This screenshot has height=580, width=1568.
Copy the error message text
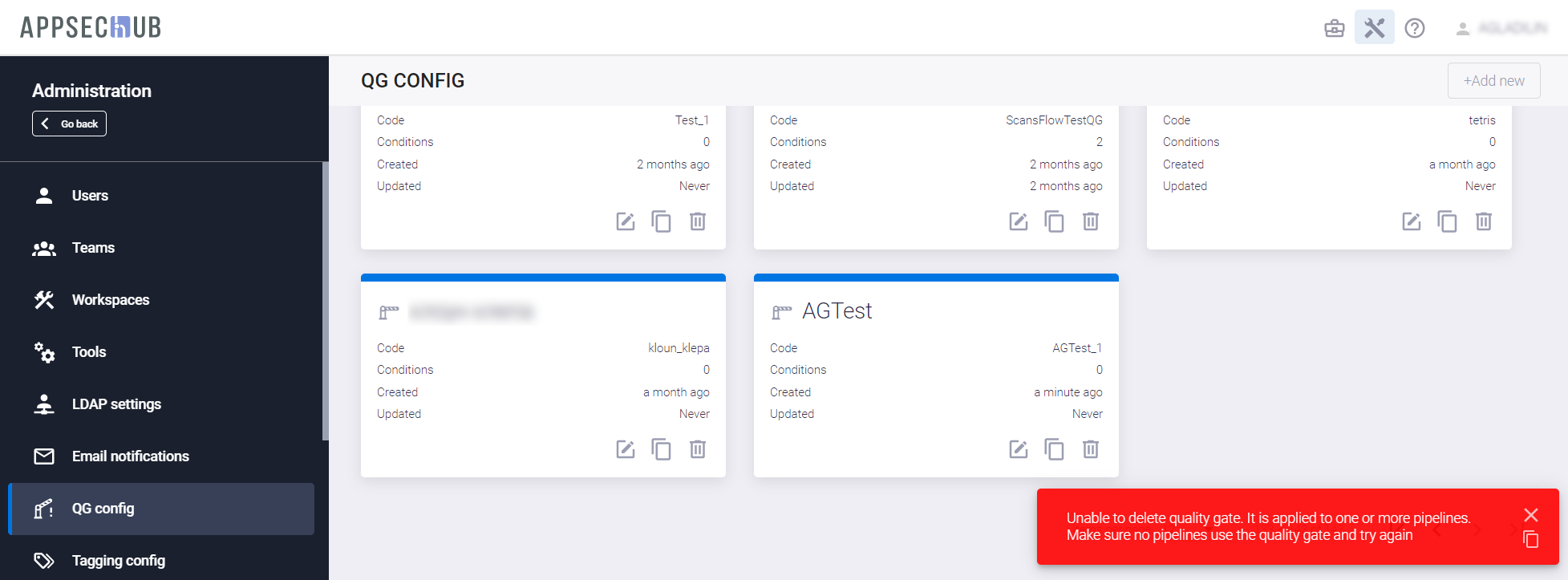pyautogui.click(x=1530, y=540)
